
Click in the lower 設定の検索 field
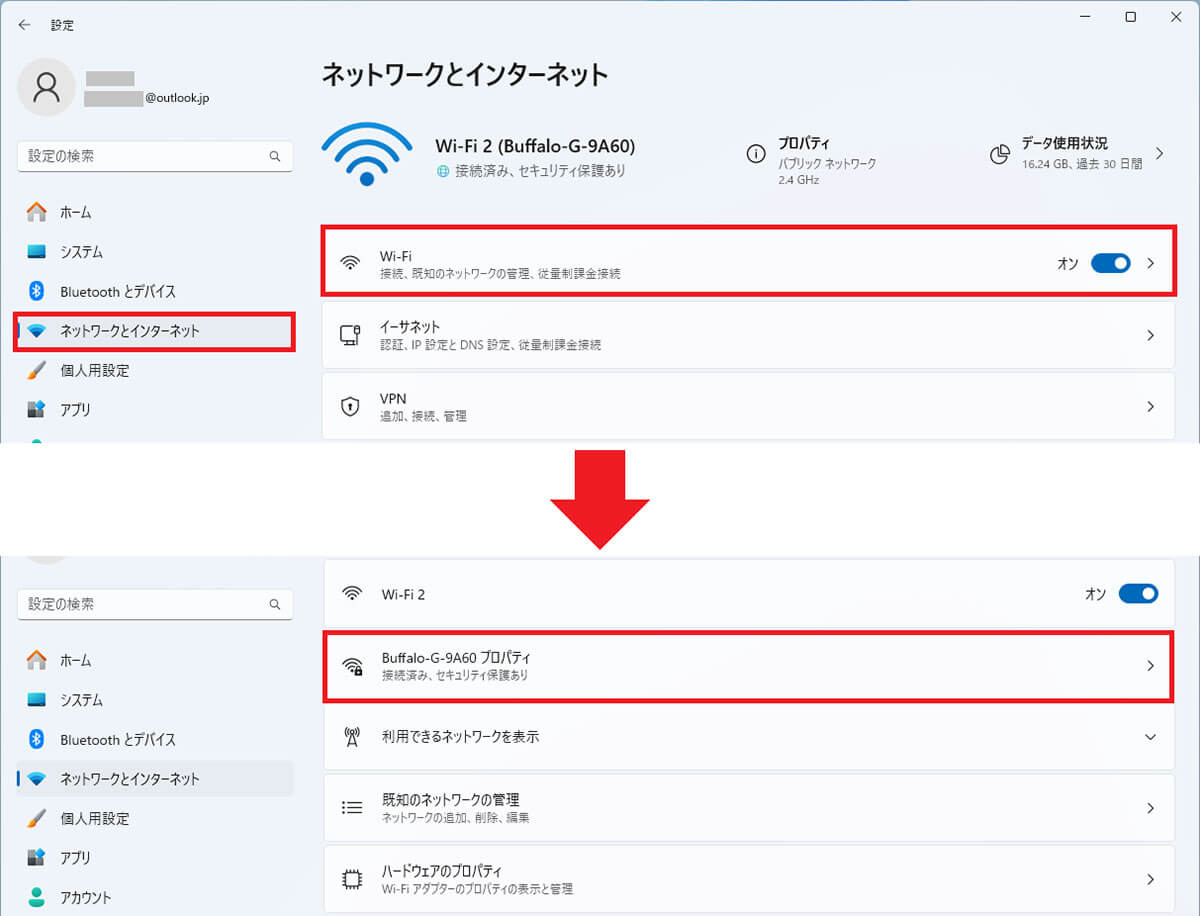(155, 605)
